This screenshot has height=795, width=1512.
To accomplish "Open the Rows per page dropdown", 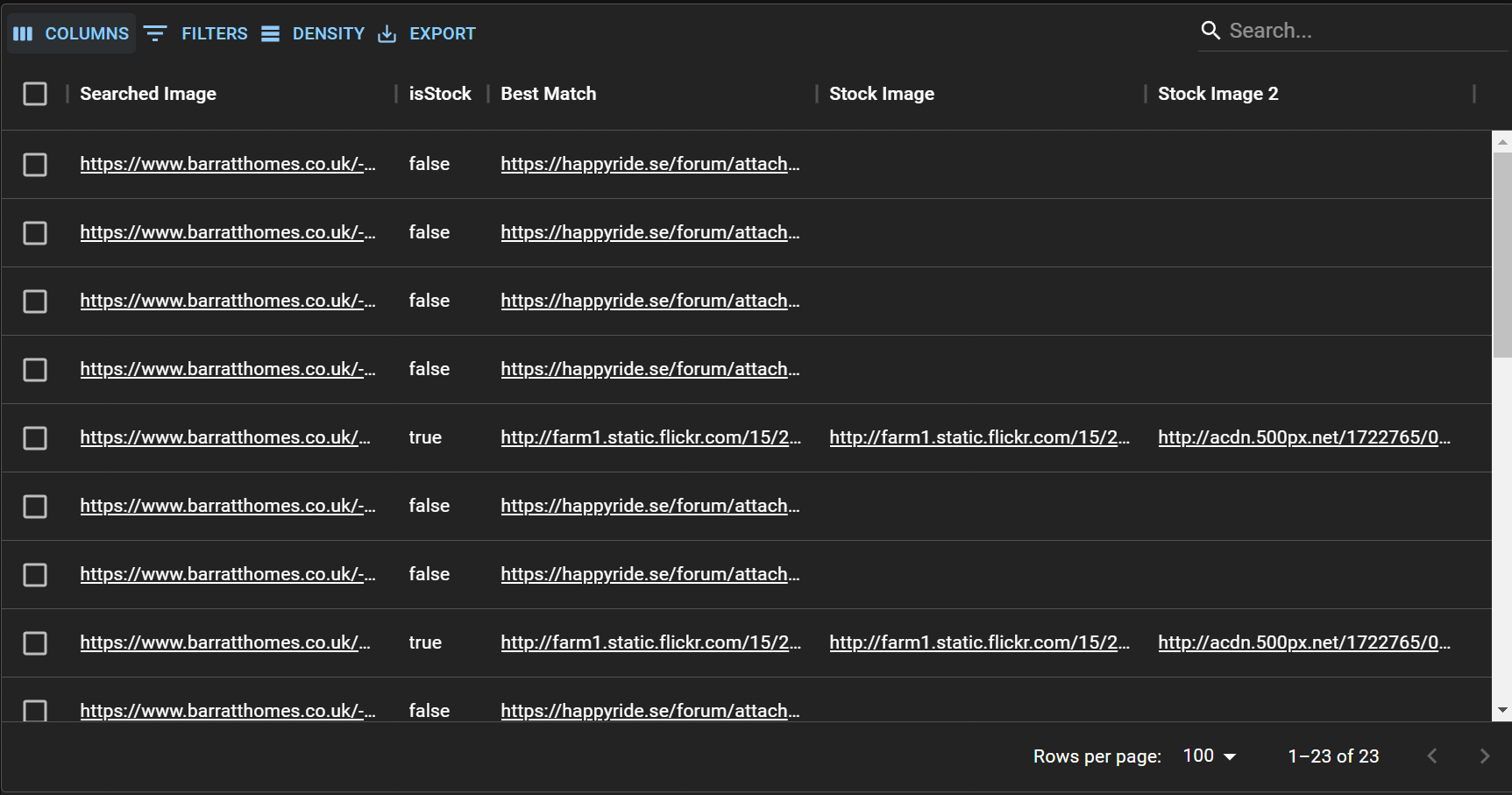I will [x=1208, y=755].
